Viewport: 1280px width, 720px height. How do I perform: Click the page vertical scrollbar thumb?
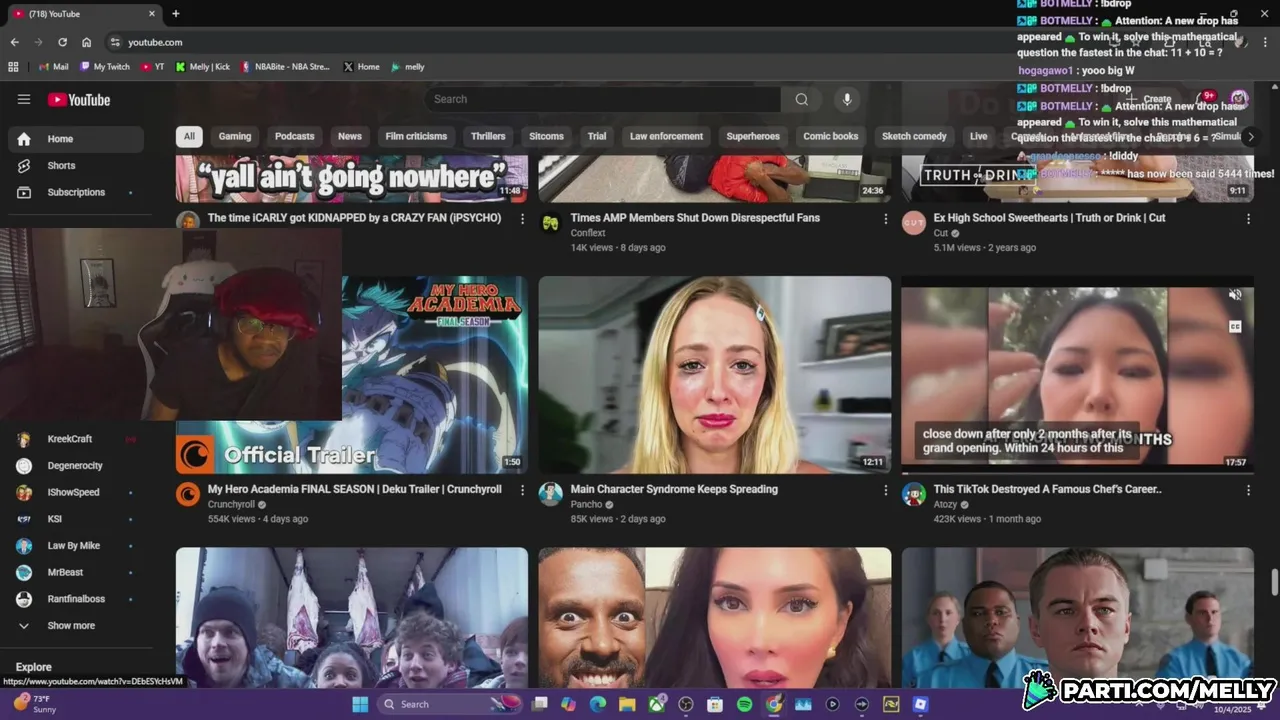click(x=1274, y=581)
